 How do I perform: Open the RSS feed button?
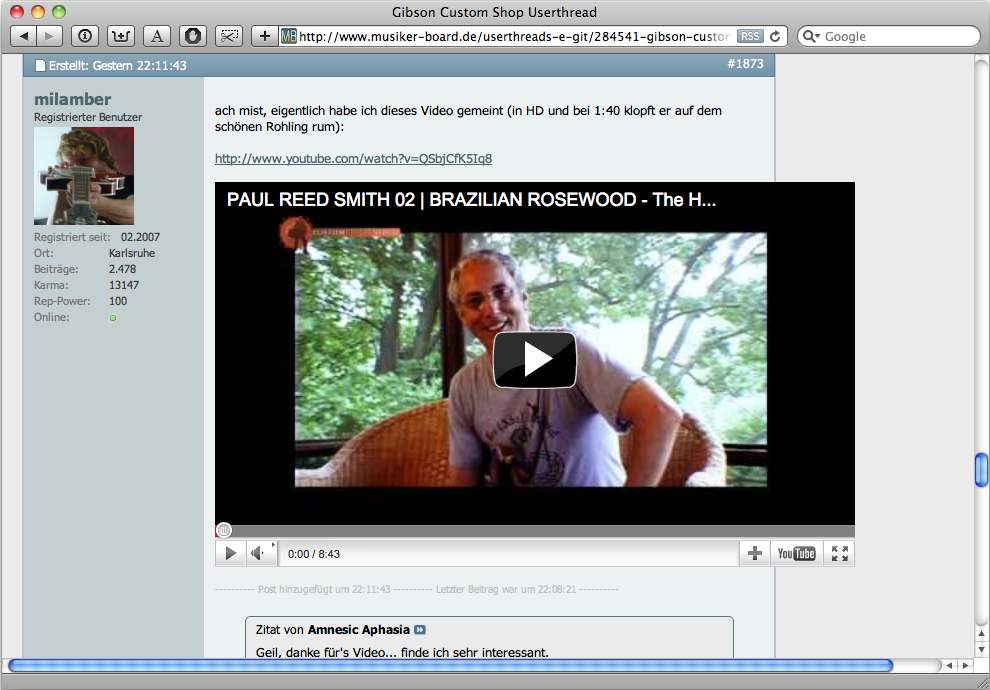[750, 36]
